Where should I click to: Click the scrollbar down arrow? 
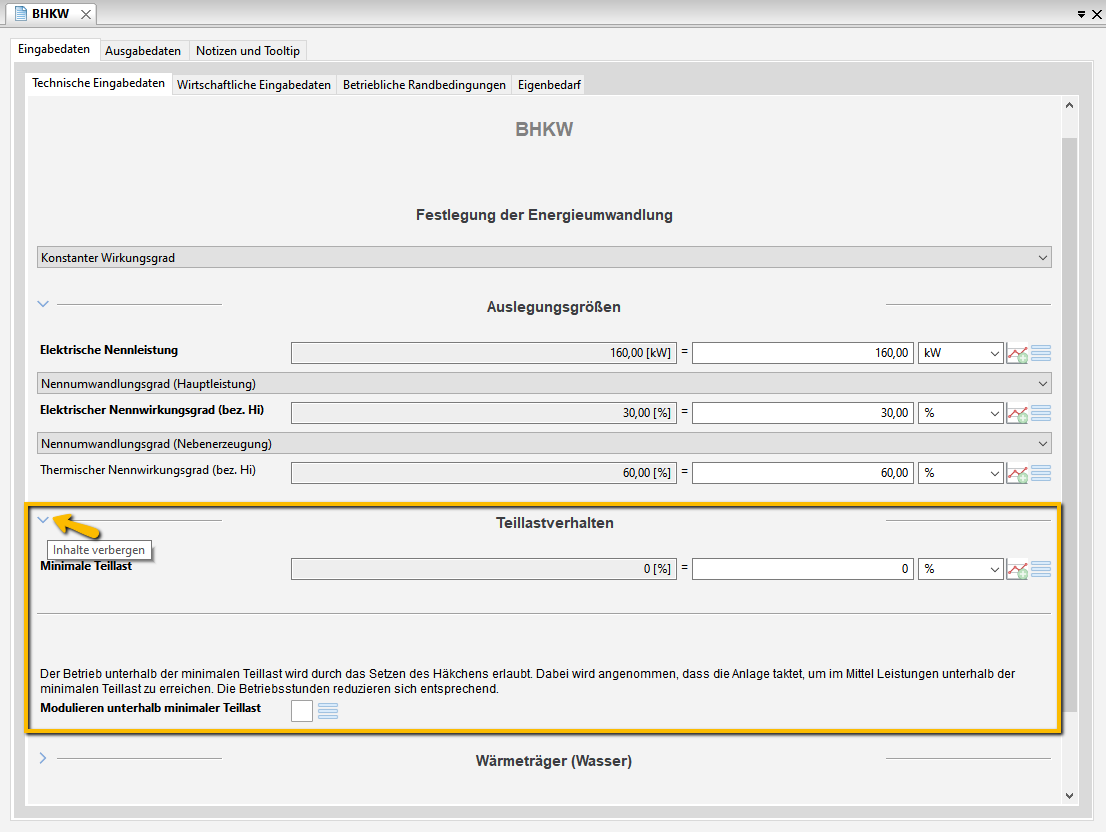tap(1069, 795)
